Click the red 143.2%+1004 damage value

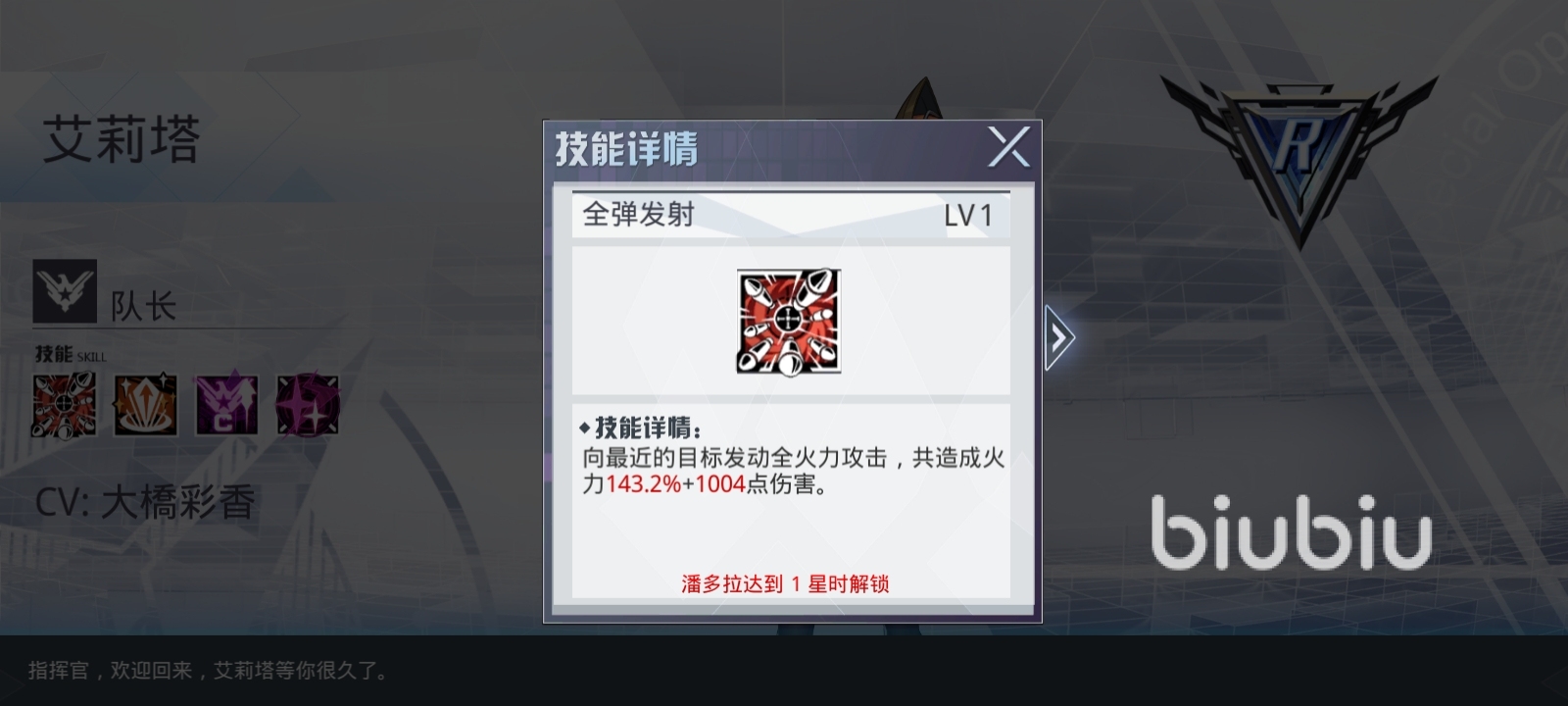(675, 484)
